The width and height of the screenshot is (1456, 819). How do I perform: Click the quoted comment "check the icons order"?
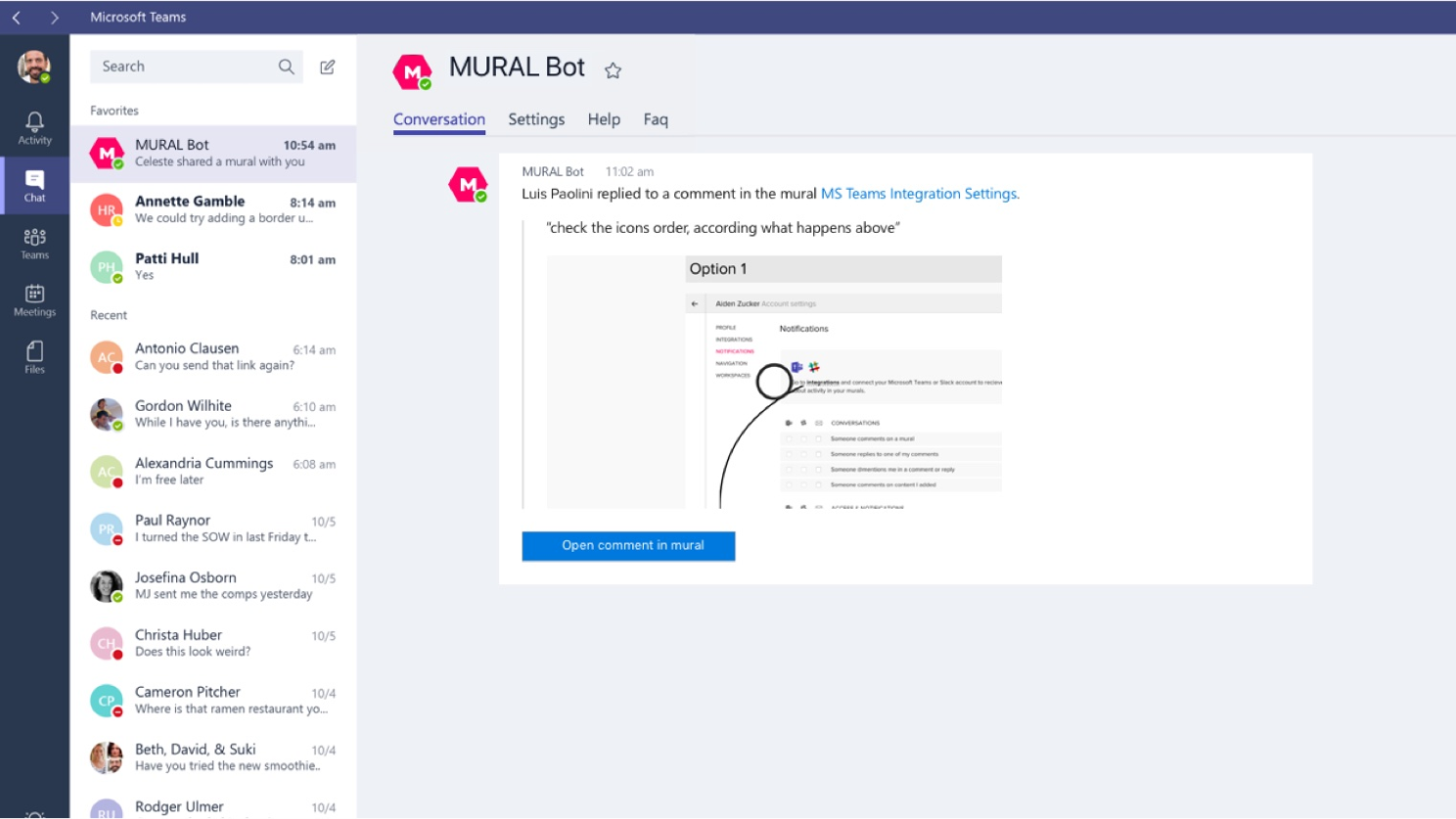tap(723, 228)
